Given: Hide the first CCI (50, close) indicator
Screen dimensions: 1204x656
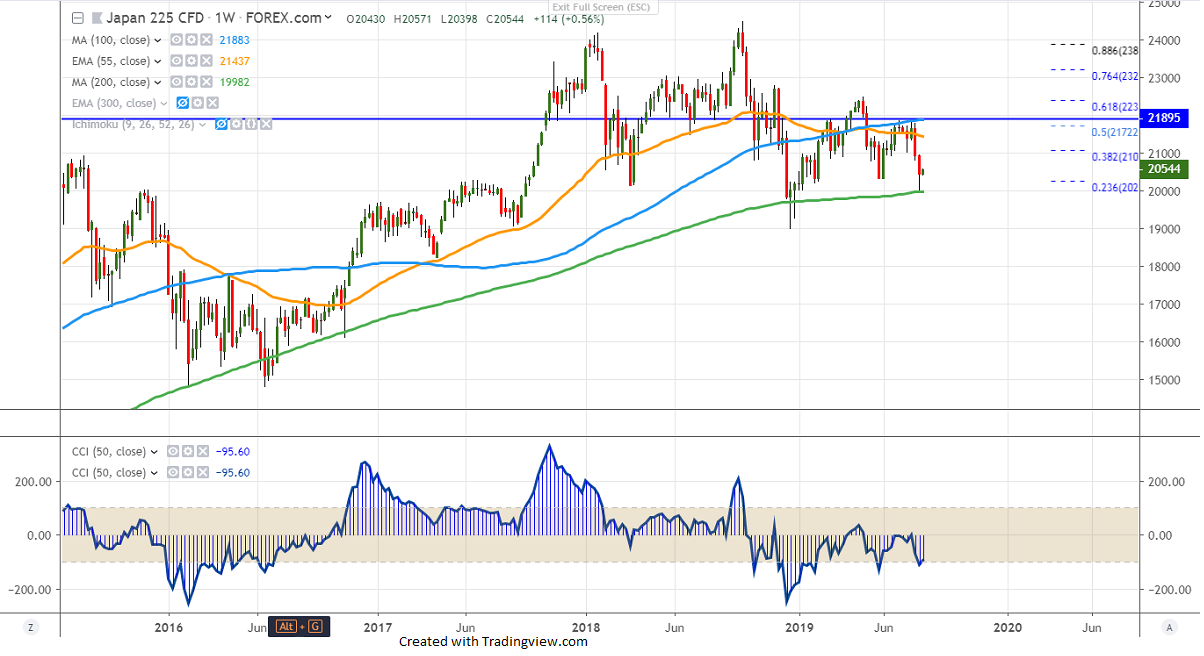Looking at the screenshot, I should click(172, 452).
